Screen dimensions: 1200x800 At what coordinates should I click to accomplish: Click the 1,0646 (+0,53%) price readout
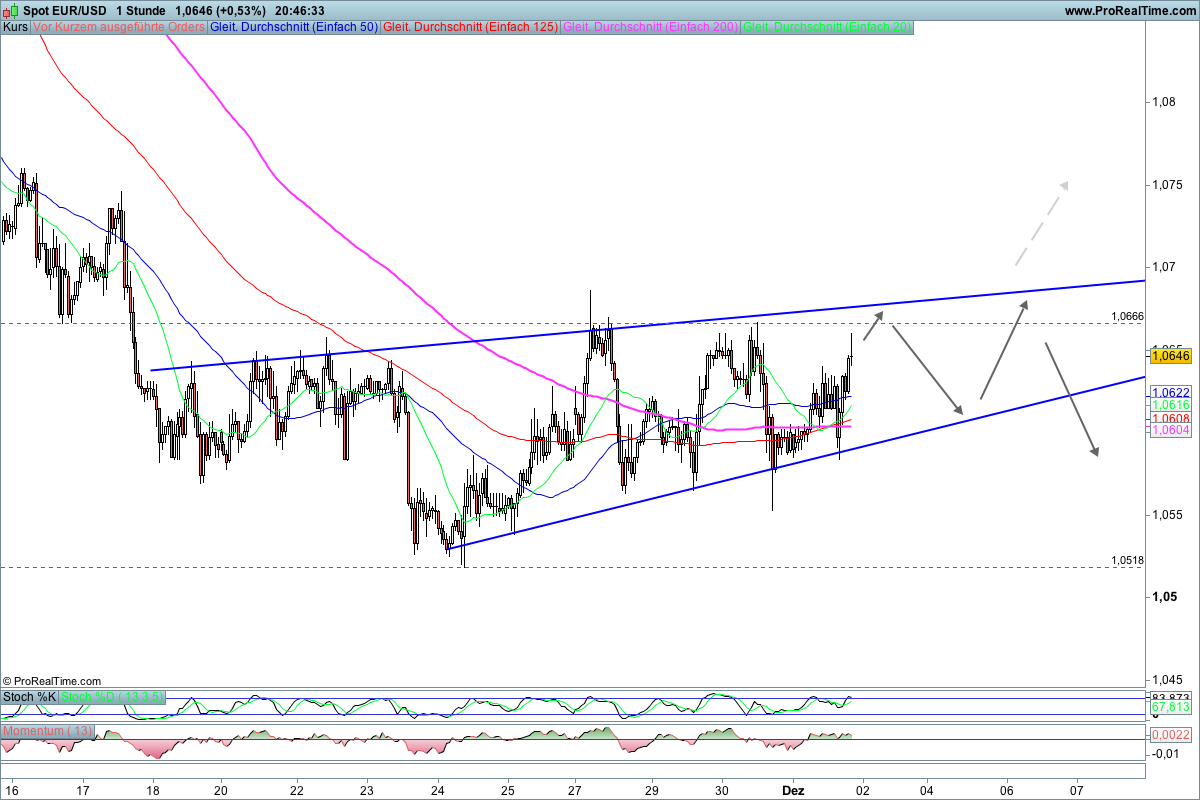(220, 10)
